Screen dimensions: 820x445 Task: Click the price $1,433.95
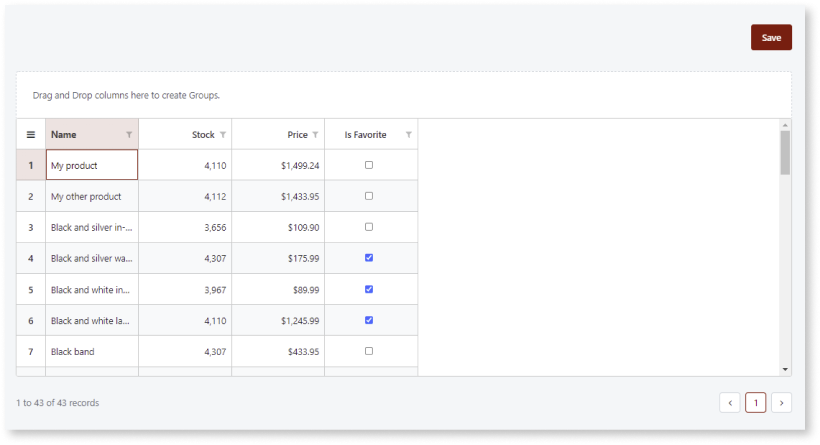tap(300, 197)
